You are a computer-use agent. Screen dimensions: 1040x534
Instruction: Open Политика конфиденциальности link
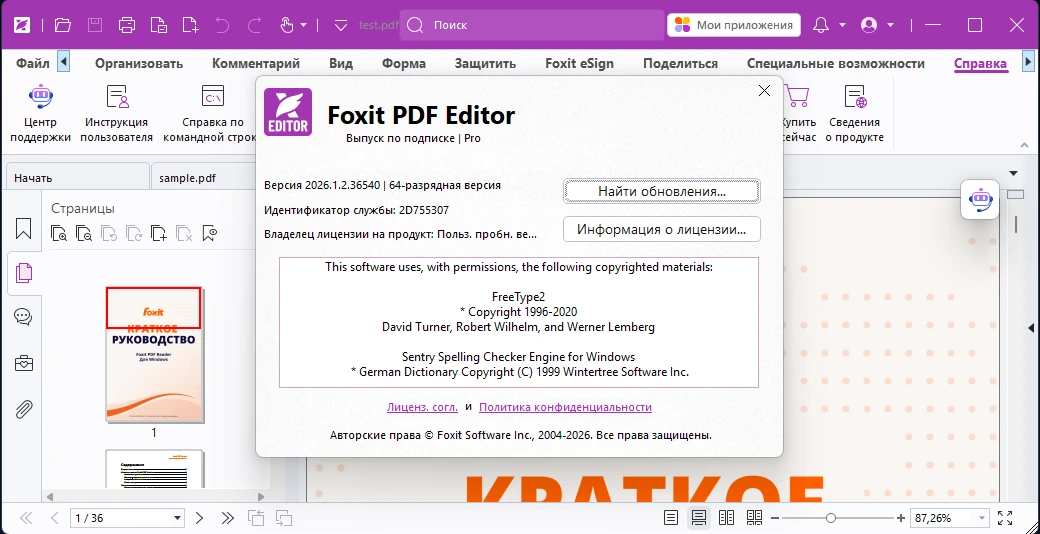click(x=565, y=407)
